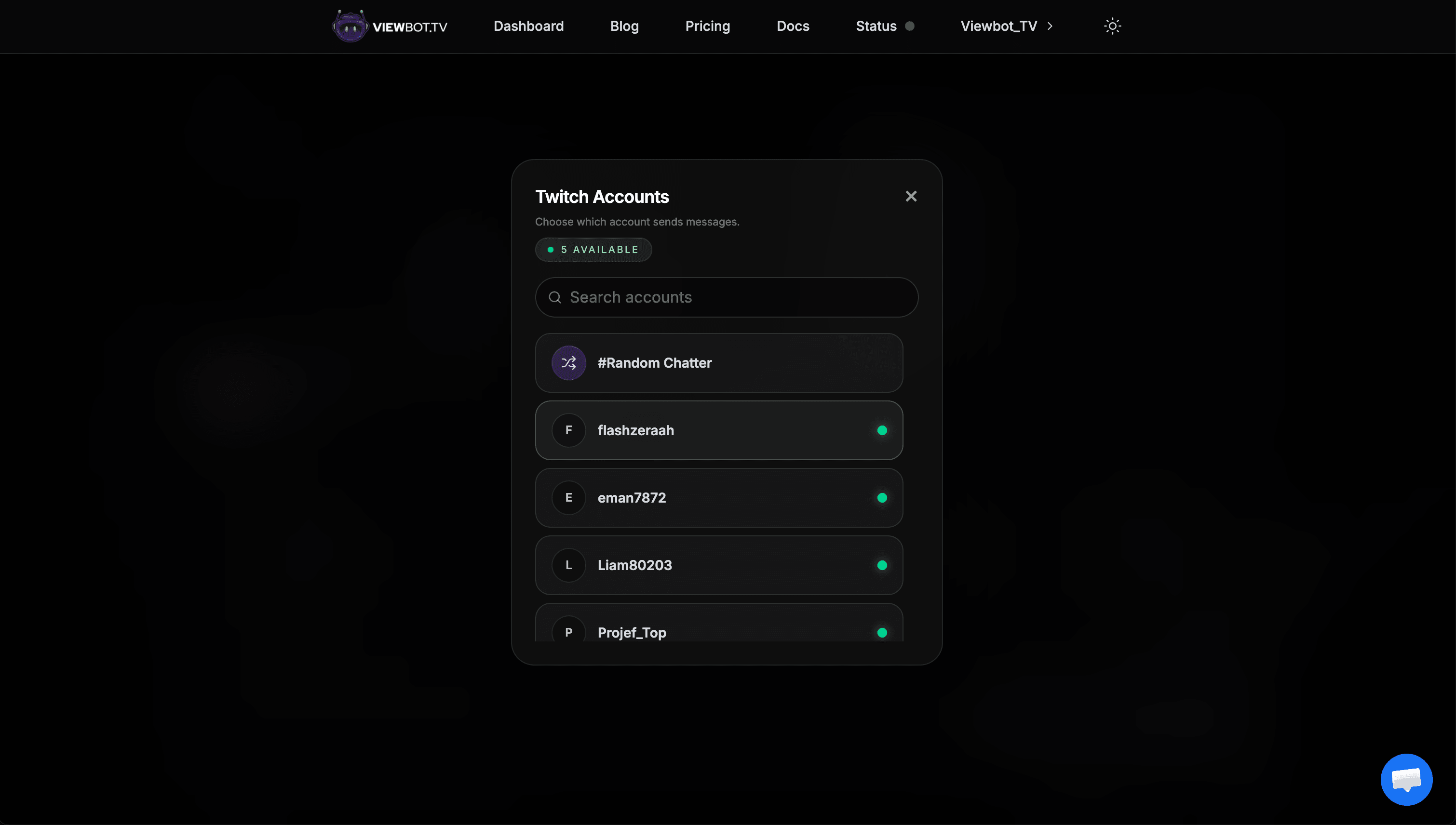This screenshot has height=825, width=1456.
Task: Click the E avatar for eman7872
Action: click(x=568, y=497)
